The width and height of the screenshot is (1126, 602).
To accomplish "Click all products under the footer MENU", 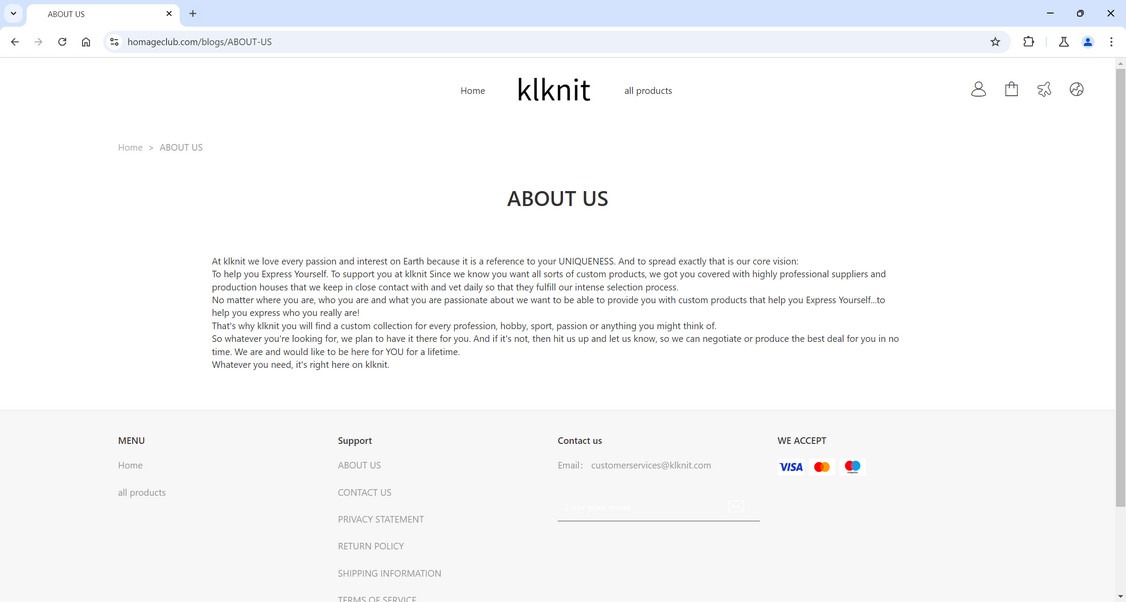I will click(141, 493).
